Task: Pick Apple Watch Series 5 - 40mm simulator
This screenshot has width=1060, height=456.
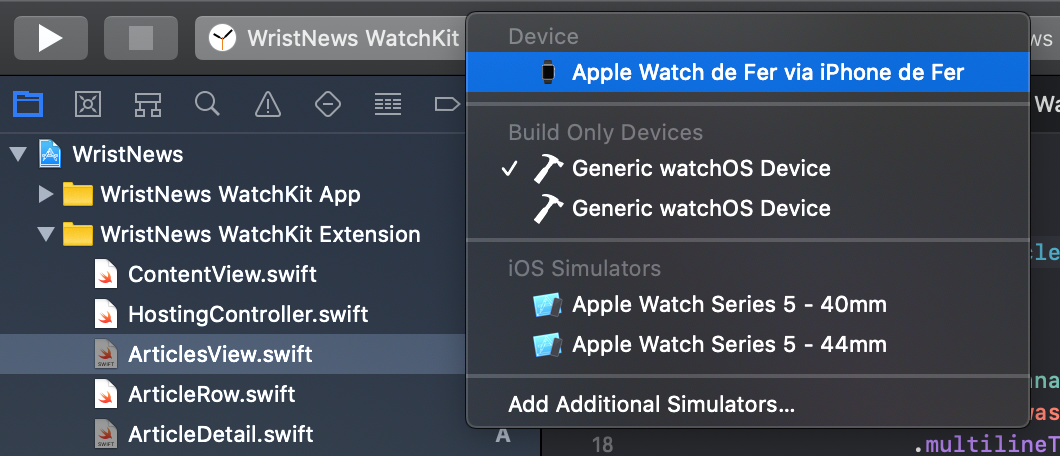Action: tap(748, 305)
